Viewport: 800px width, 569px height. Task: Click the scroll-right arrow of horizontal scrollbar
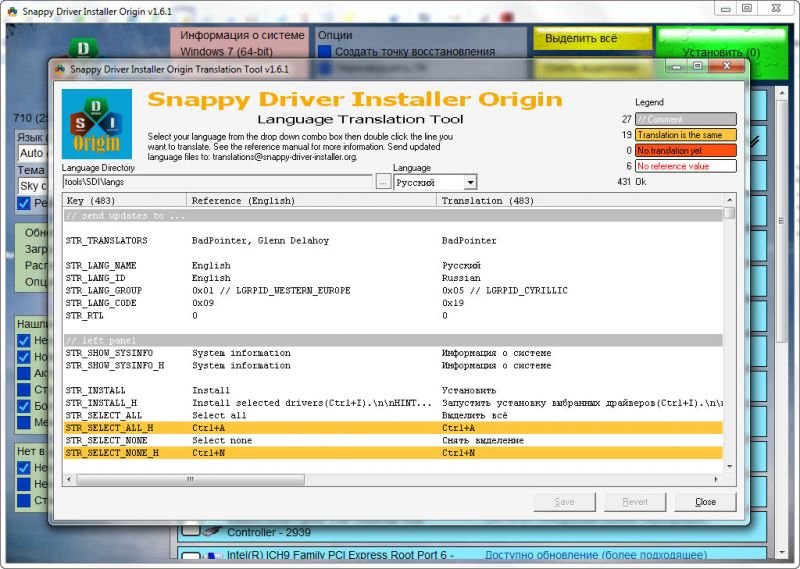point(716,480)
